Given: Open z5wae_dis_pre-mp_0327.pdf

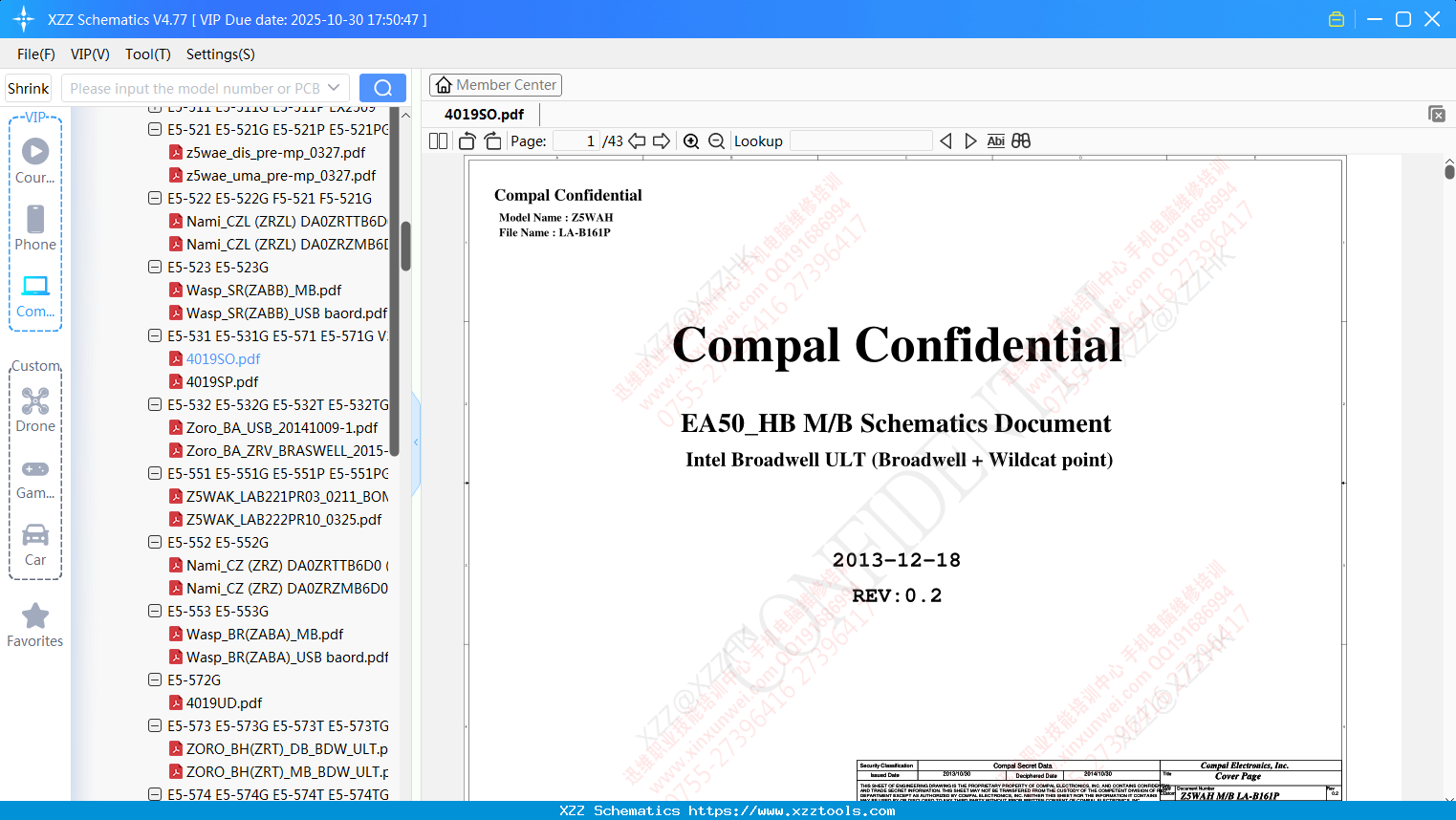Looking at the screenshot, I should pos(275,152).
